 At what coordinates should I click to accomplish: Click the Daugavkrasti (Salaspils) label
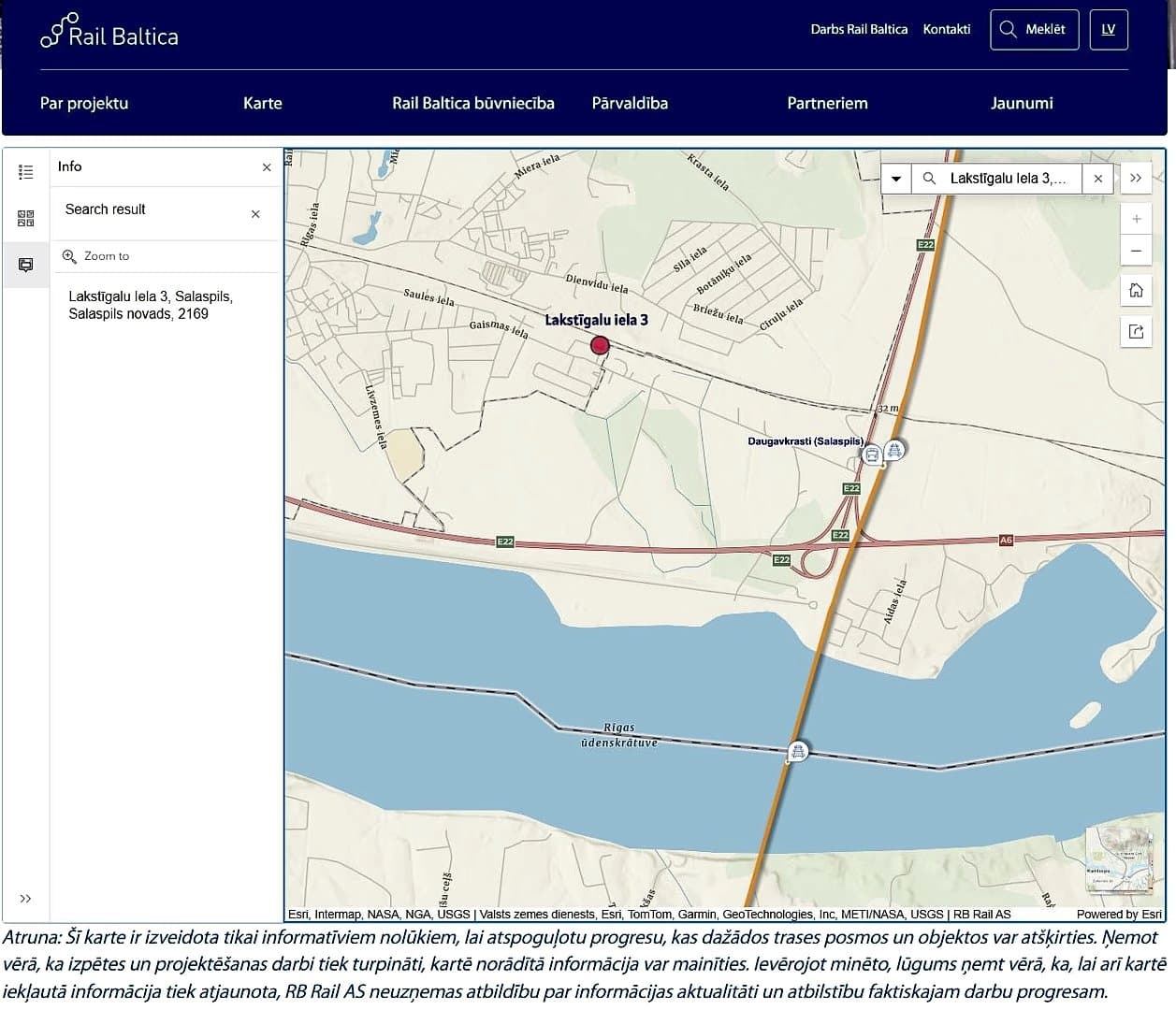[806, 440]
